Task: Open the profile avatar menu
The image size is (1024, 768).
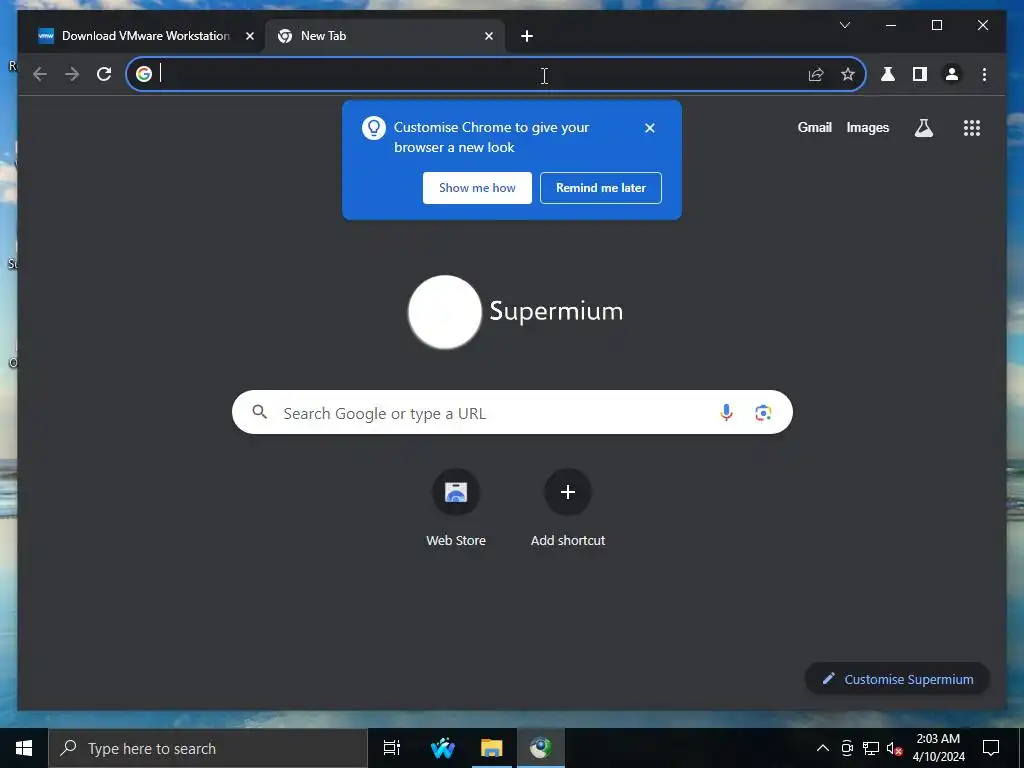Action: [952, 74]
